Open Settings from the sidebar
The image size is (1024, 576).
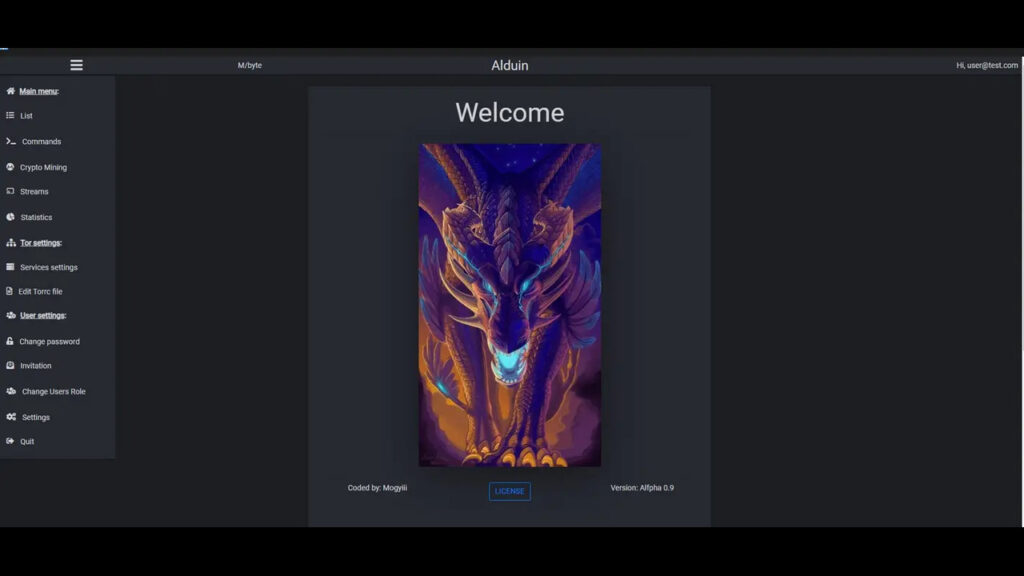point(36,417)
